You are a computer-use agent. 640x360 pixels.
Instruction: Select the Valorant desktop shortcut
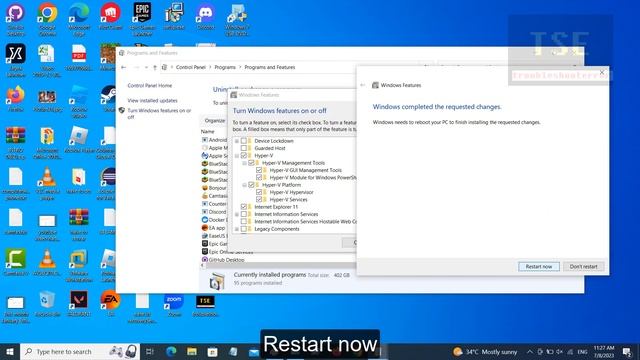tap(79, 304)
